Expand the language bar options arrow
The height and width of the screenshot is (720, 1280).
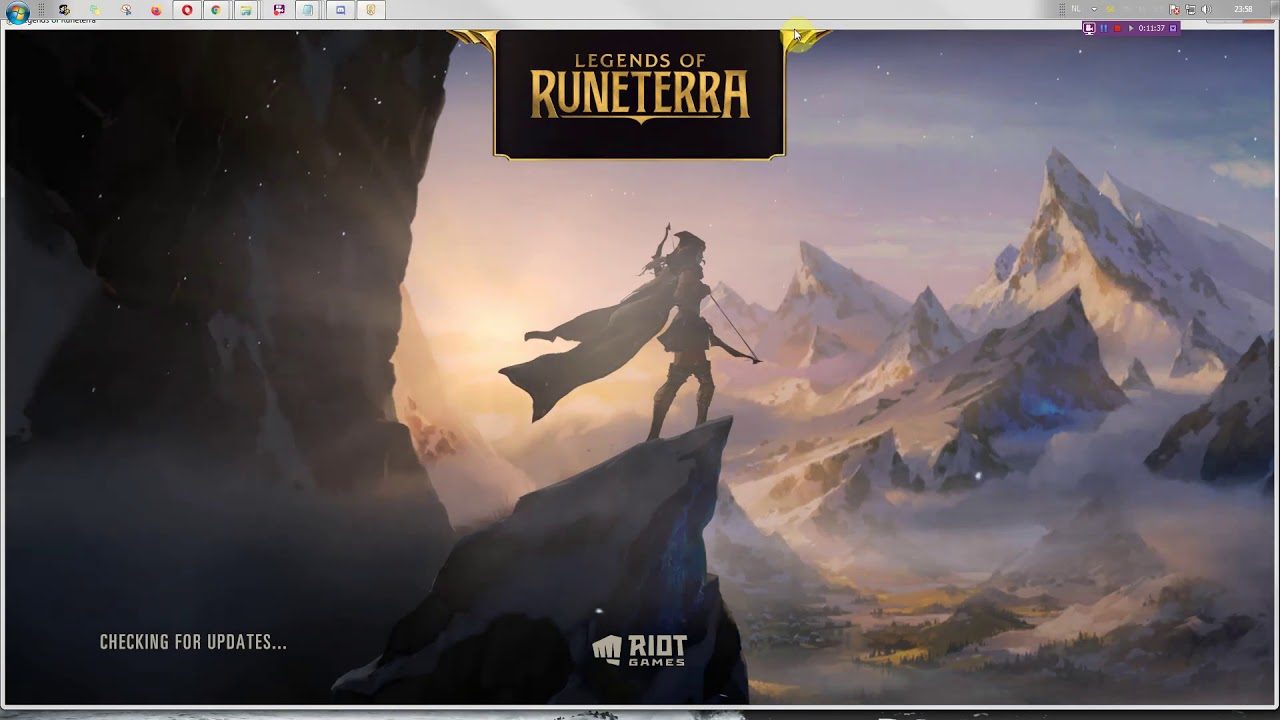pos(1094,9)
